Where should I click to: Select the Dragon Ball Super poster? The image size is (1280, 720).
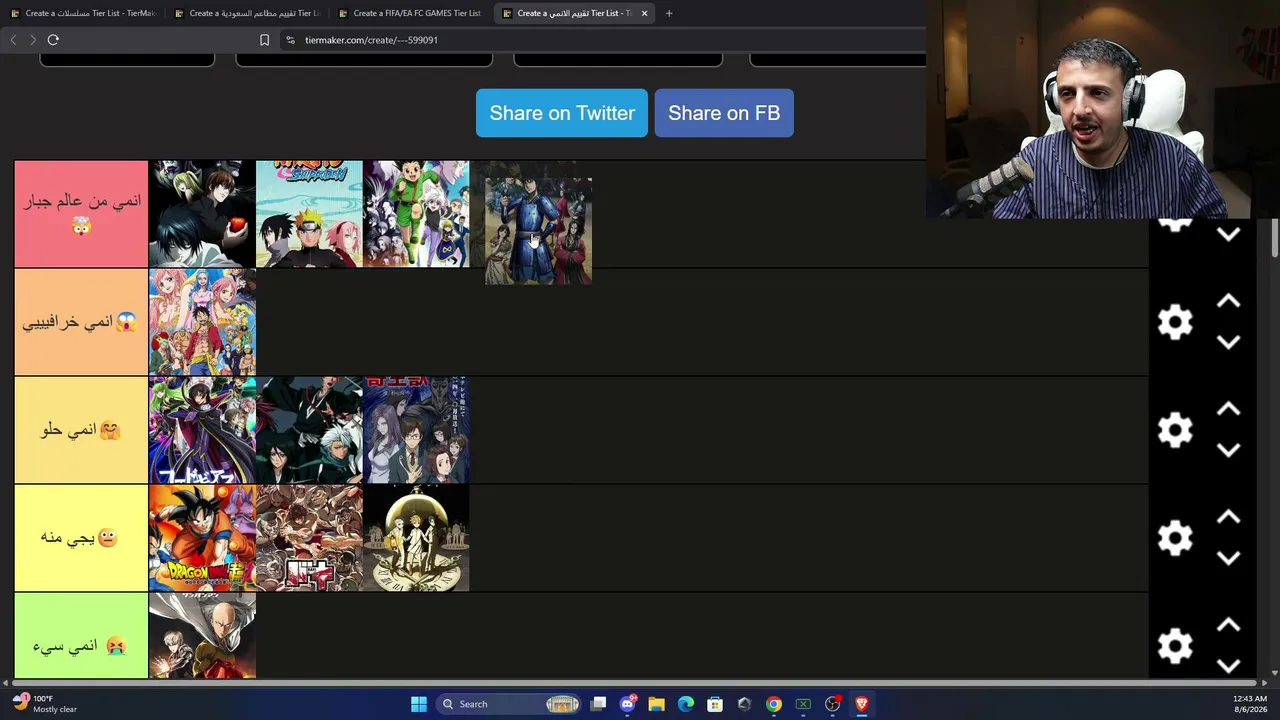tap(202, 538)
